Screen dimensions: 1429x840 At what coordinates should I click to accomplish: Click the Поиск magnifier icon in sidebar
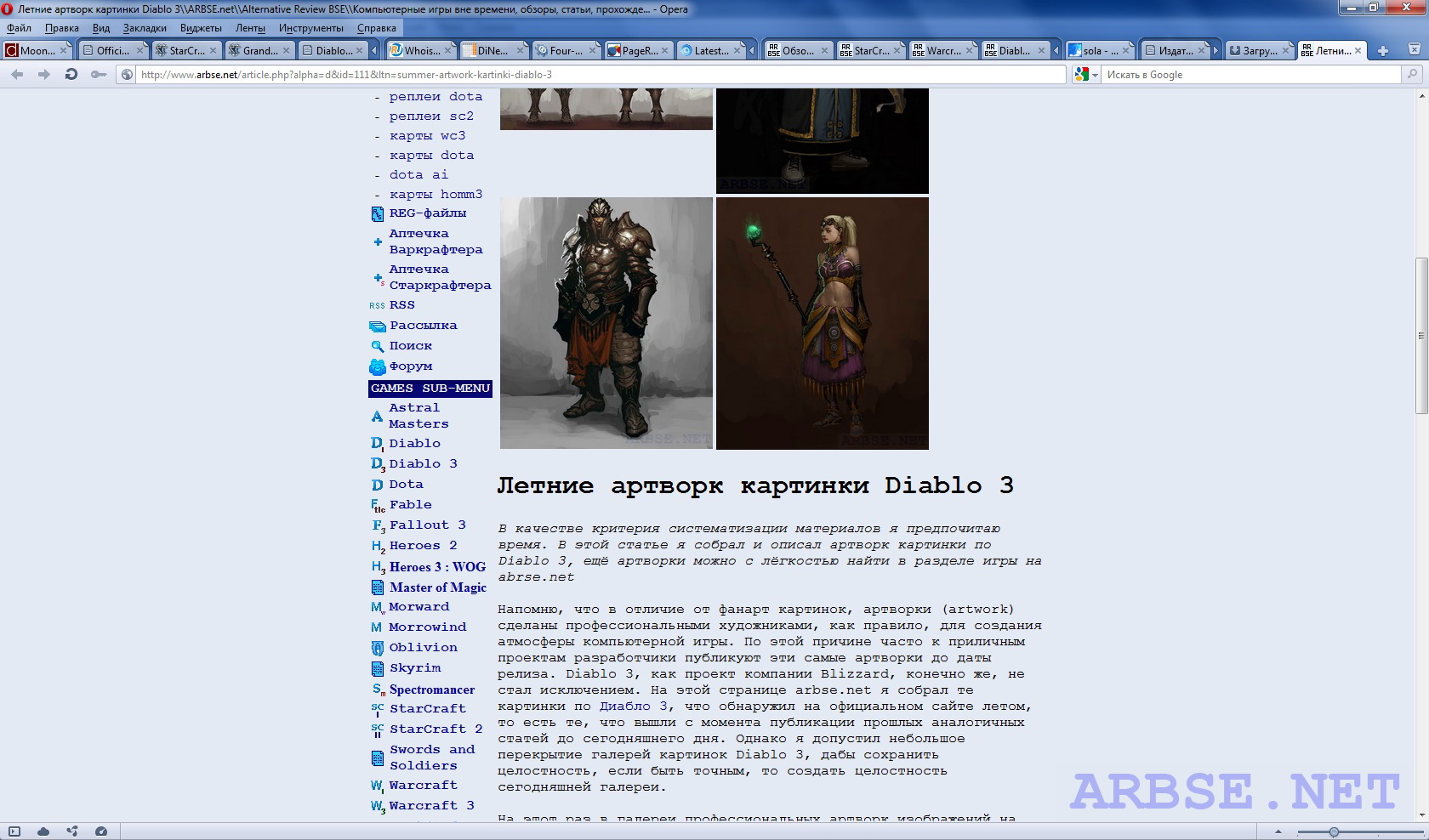point(378,346)
